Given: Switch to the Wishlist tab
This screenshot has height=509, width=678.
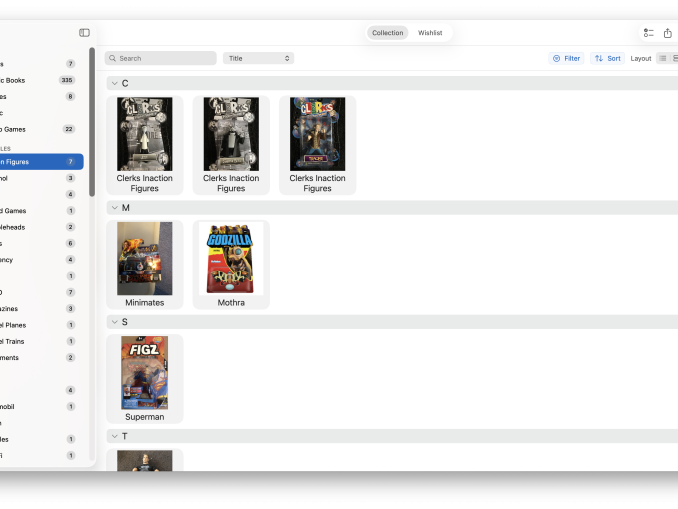Looking at the screenshot, I should pyautogui.click(x=430, y=33).
